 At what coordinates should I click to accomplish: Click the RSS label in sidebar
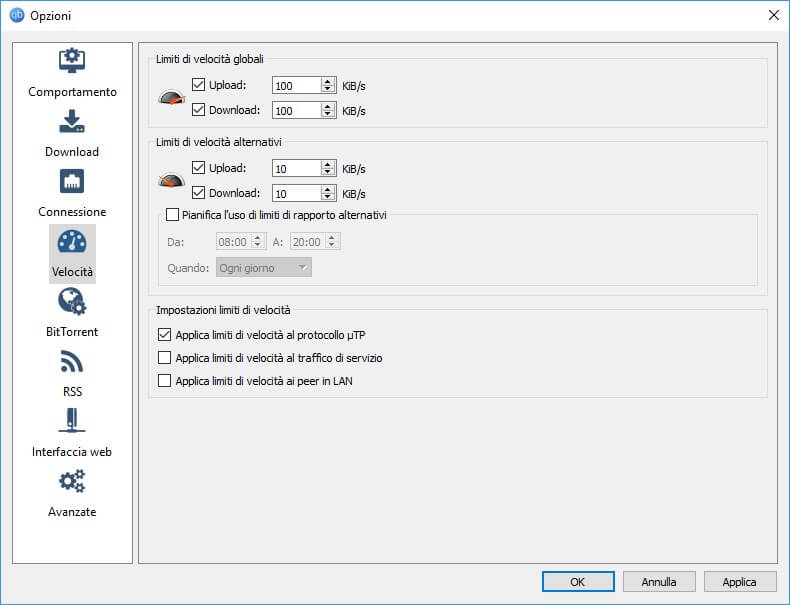(x=72, y=391)
